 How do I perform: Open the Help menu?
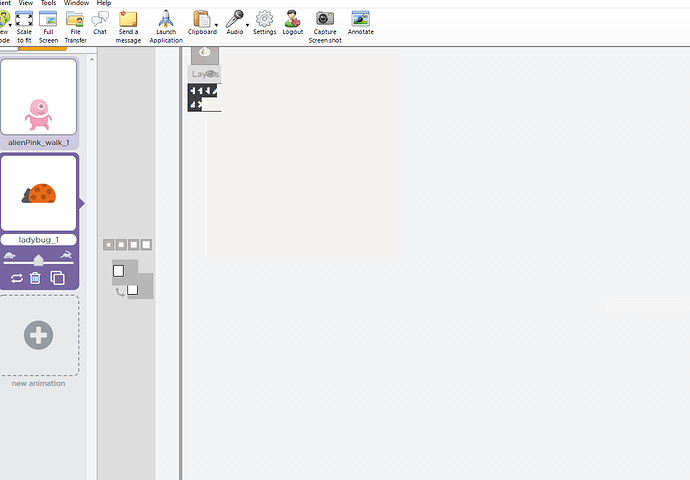104,3
